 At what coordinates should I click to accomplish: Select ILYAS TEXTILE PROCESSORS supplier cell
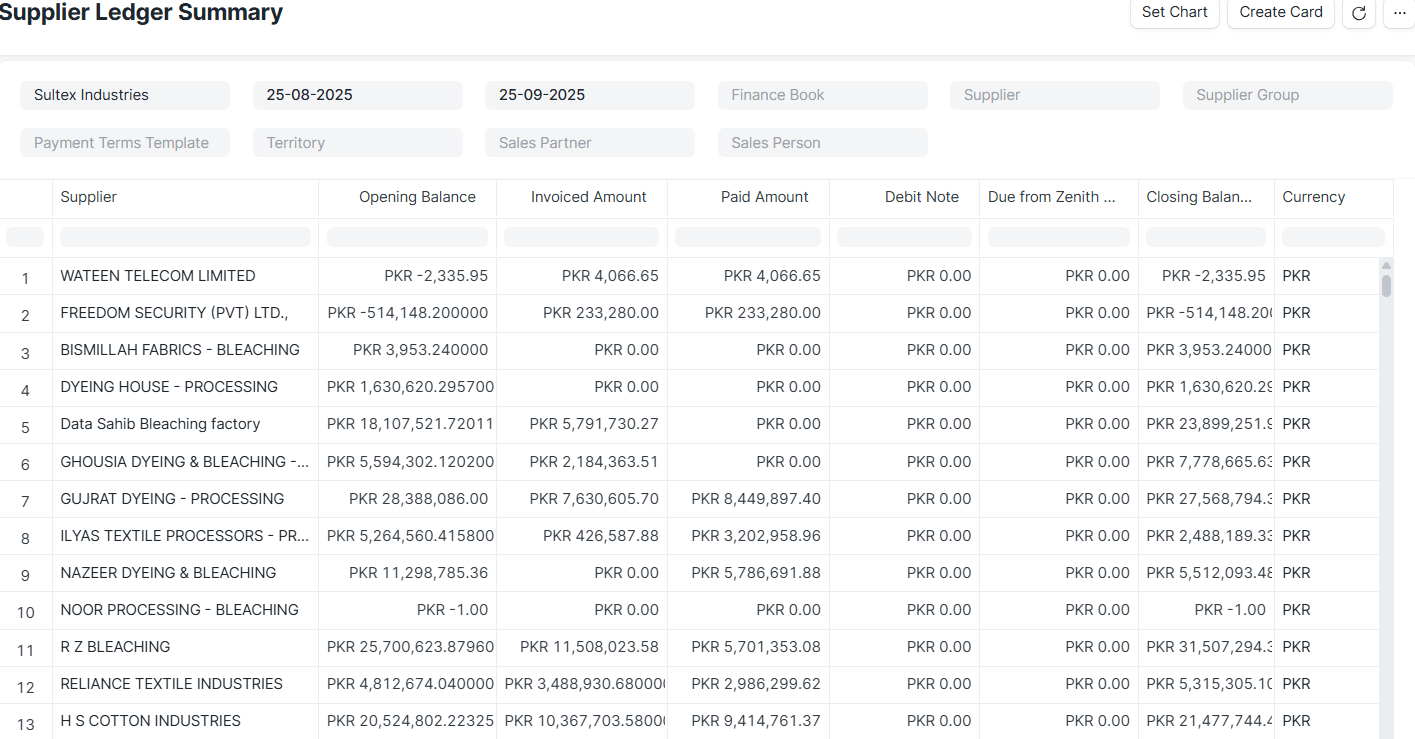click(x=185, y=536)
